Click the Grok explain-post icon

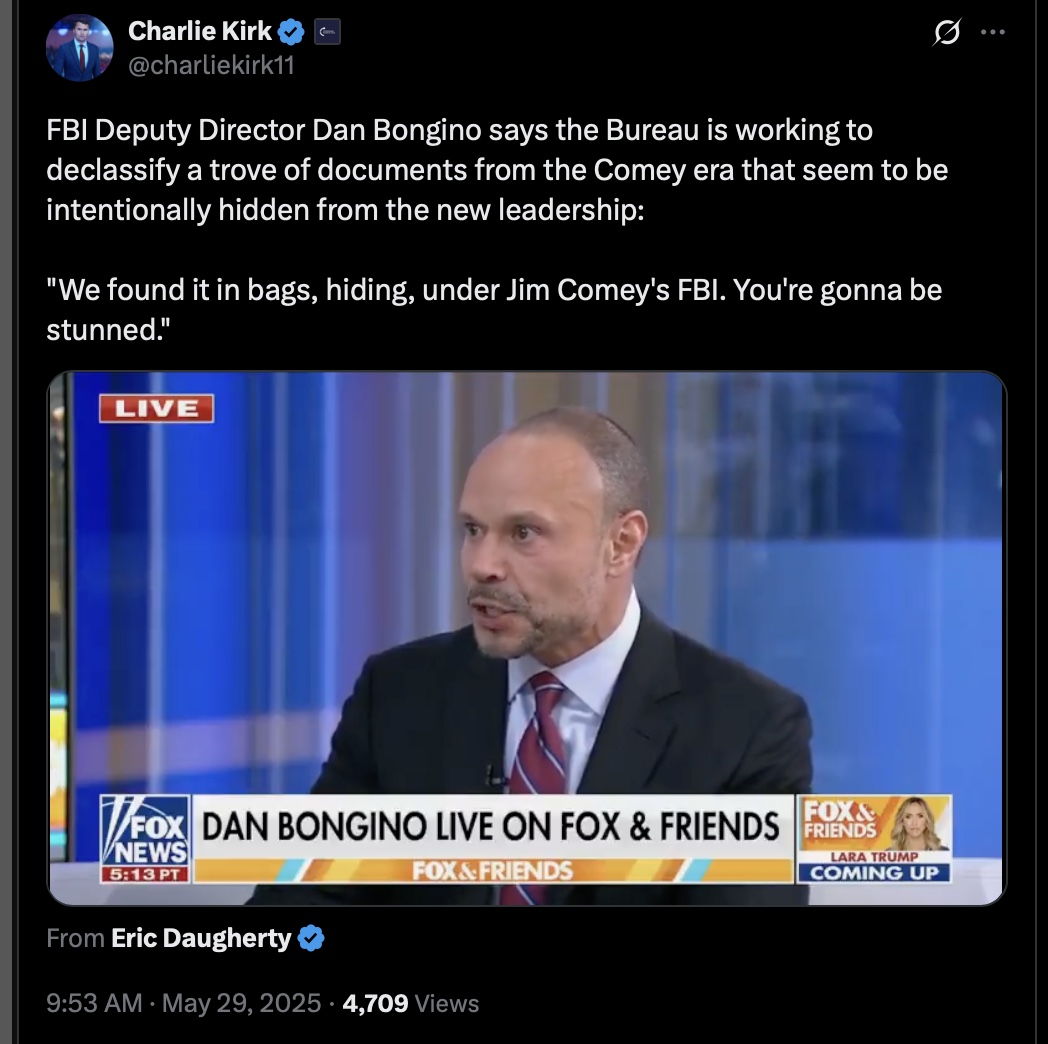coord(946,32)
